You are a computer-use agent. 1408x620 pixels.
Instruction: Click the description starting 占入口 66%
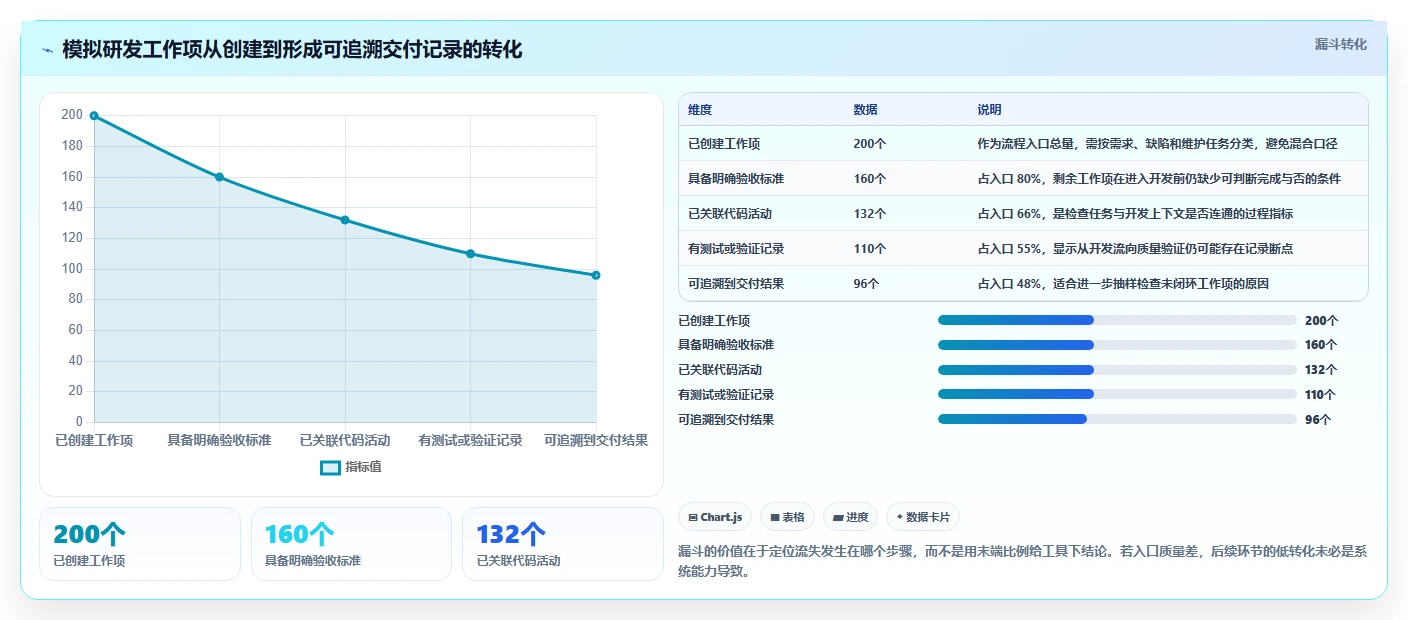tap(1135, 214)
